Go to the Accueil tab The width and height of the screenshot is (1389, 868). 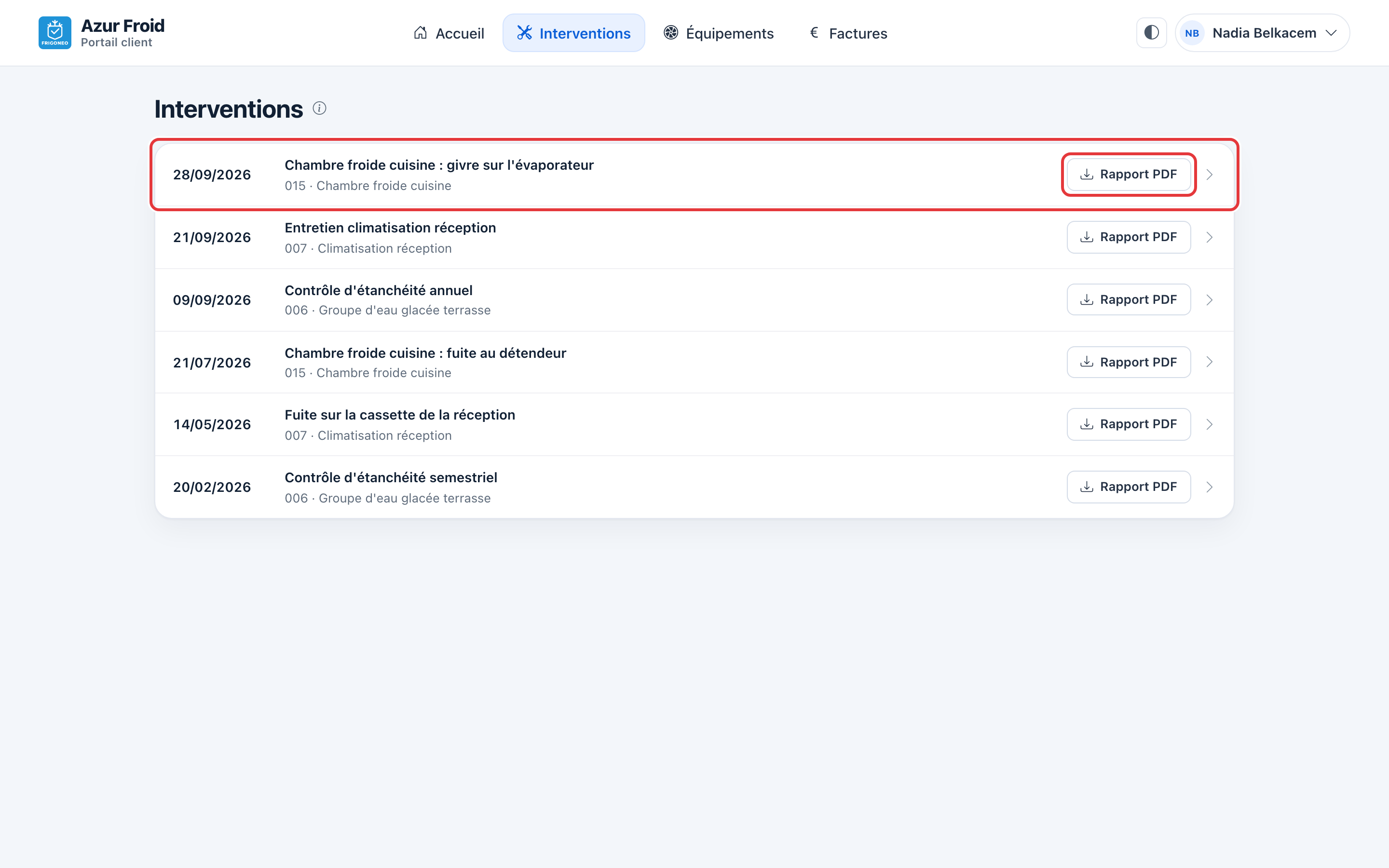449,33
